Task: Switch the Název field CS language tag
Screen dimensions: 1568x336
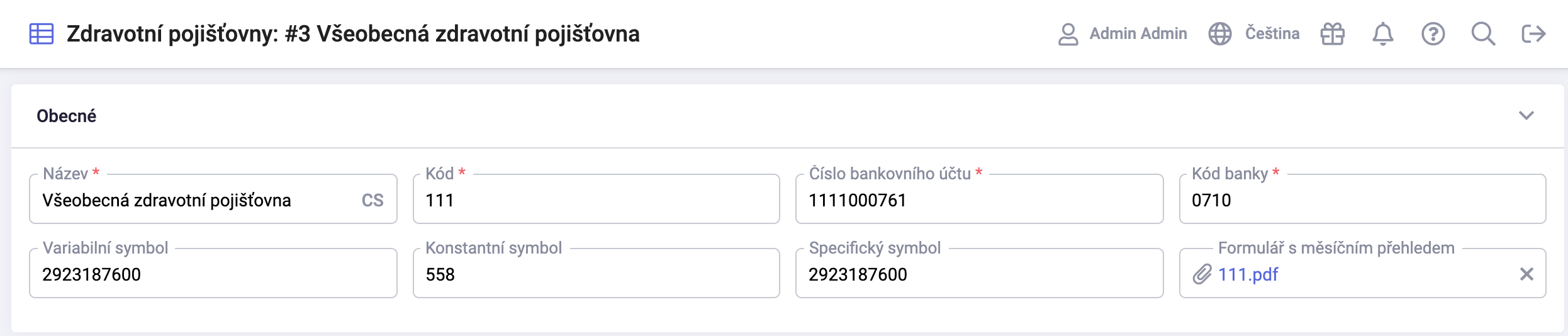Action: tap(372, 201)
